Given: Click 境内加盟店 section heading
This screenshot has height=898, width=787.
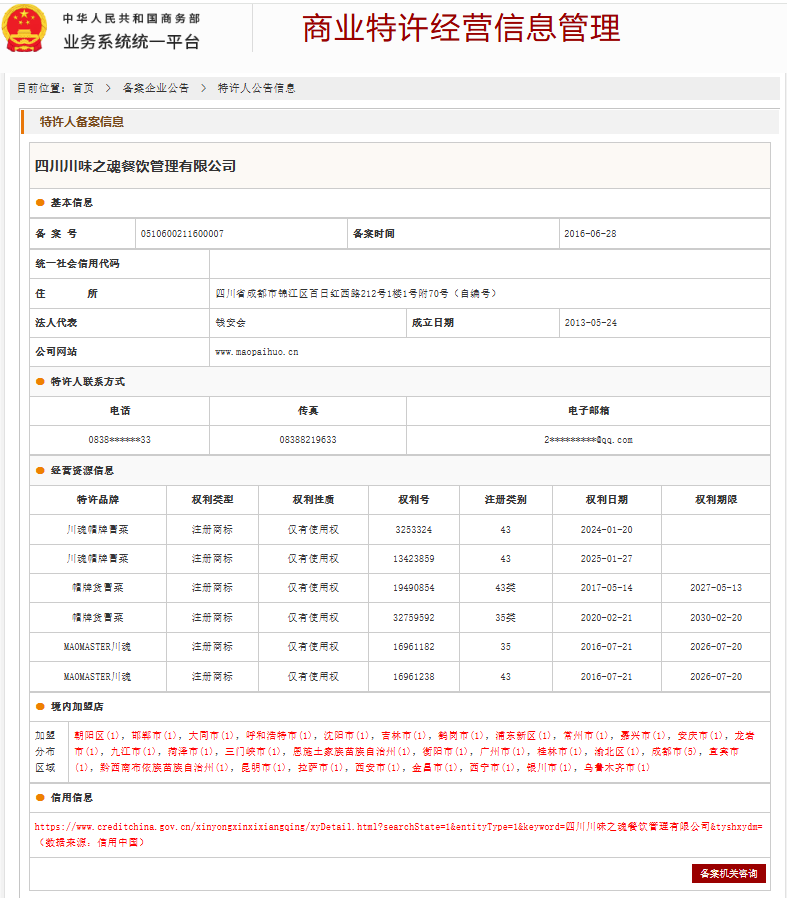Looking at the screenshot, I should pyautogui.click(x=77, y=707).
